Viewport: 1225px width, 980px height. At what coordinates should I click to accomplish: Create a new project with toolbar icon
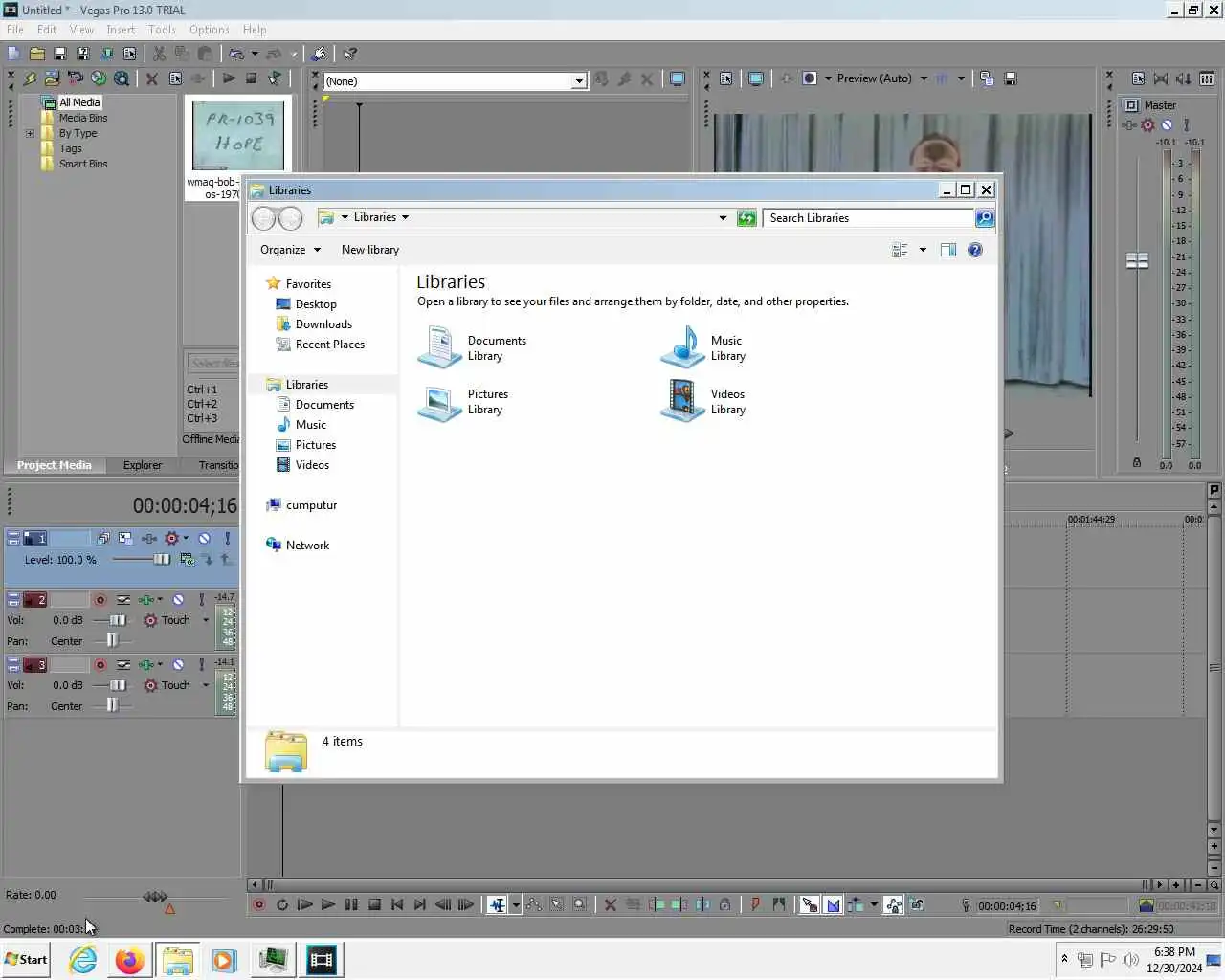point(13,54)
